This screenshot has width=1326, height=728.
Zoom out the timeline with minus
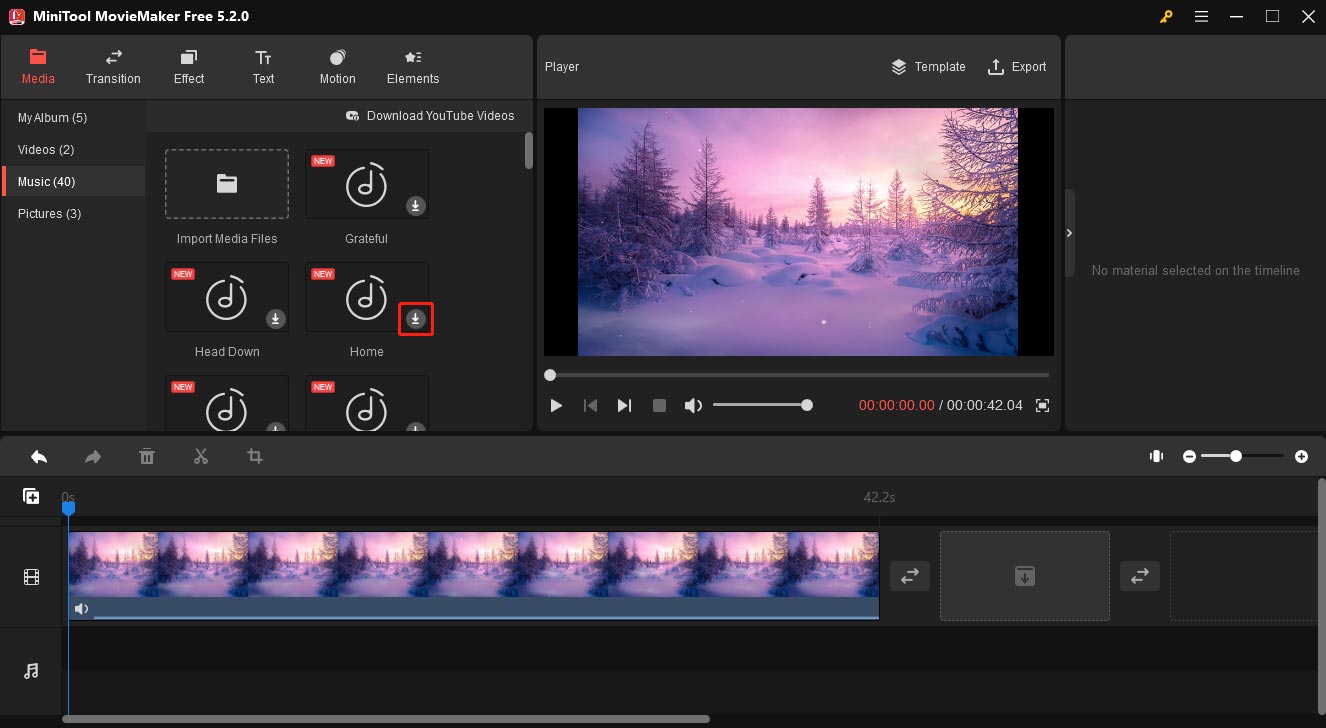coord(1189,456)
